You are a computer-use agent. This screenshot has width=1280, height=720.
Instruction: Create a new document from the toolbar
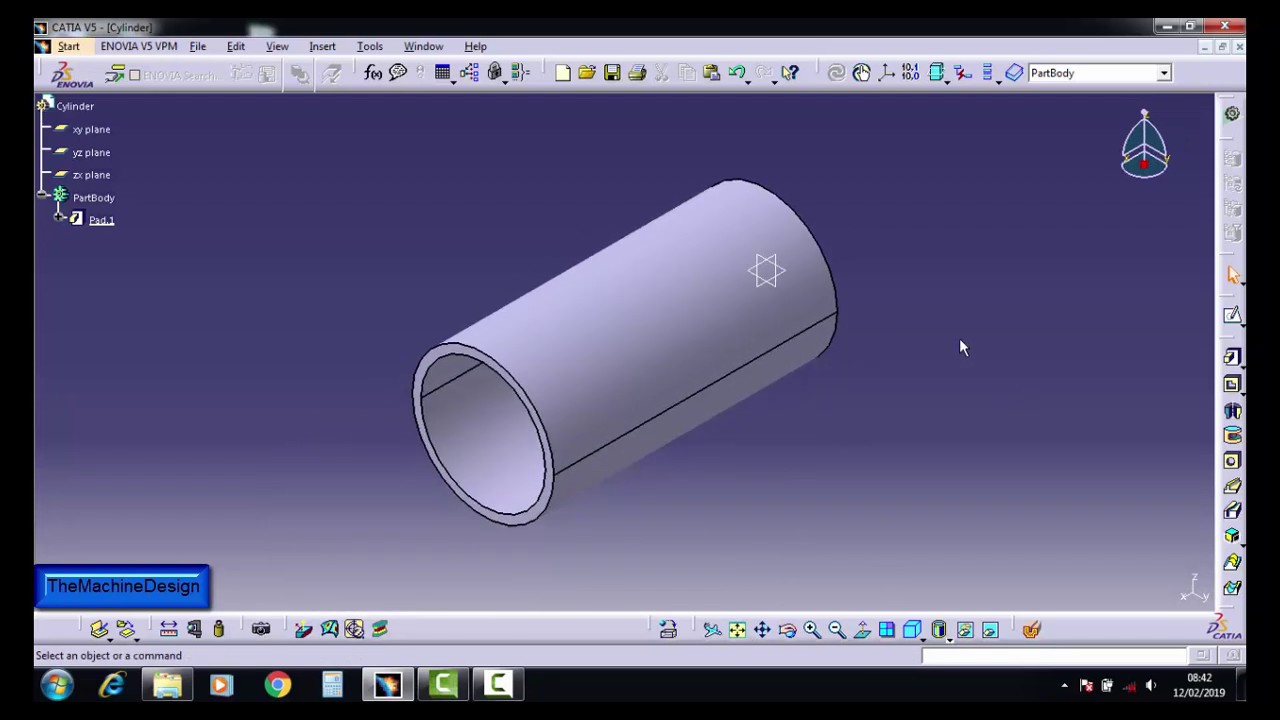pyautogui.click(x=562, y=73)
